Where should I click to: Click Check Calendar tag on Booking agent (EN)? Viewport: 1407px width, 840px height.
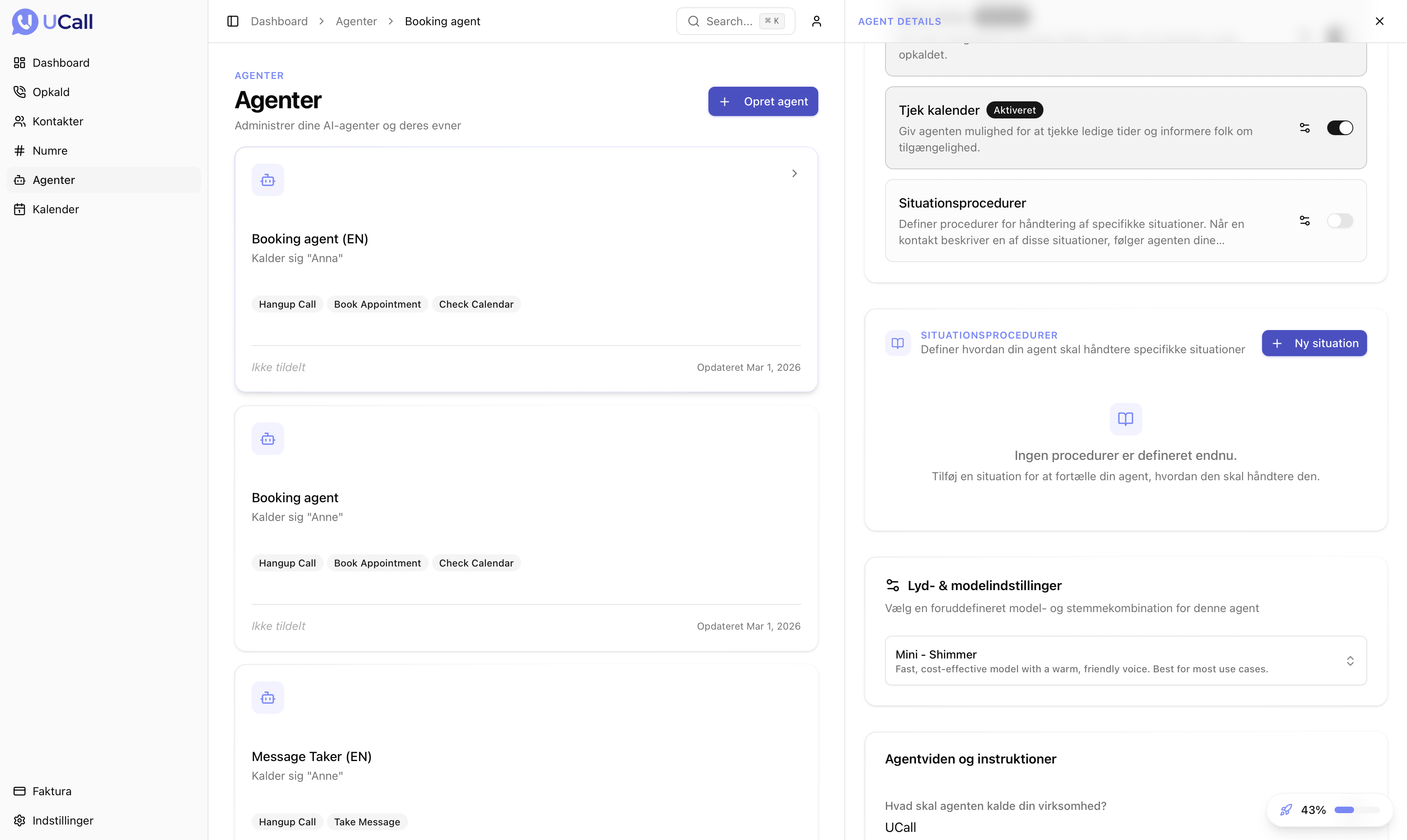(476, 304)
